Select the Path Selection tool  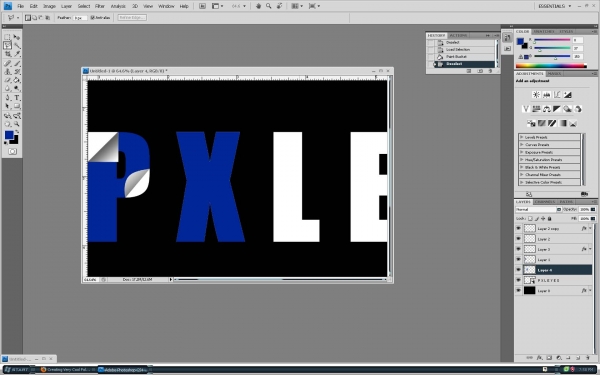click(7, 106)
